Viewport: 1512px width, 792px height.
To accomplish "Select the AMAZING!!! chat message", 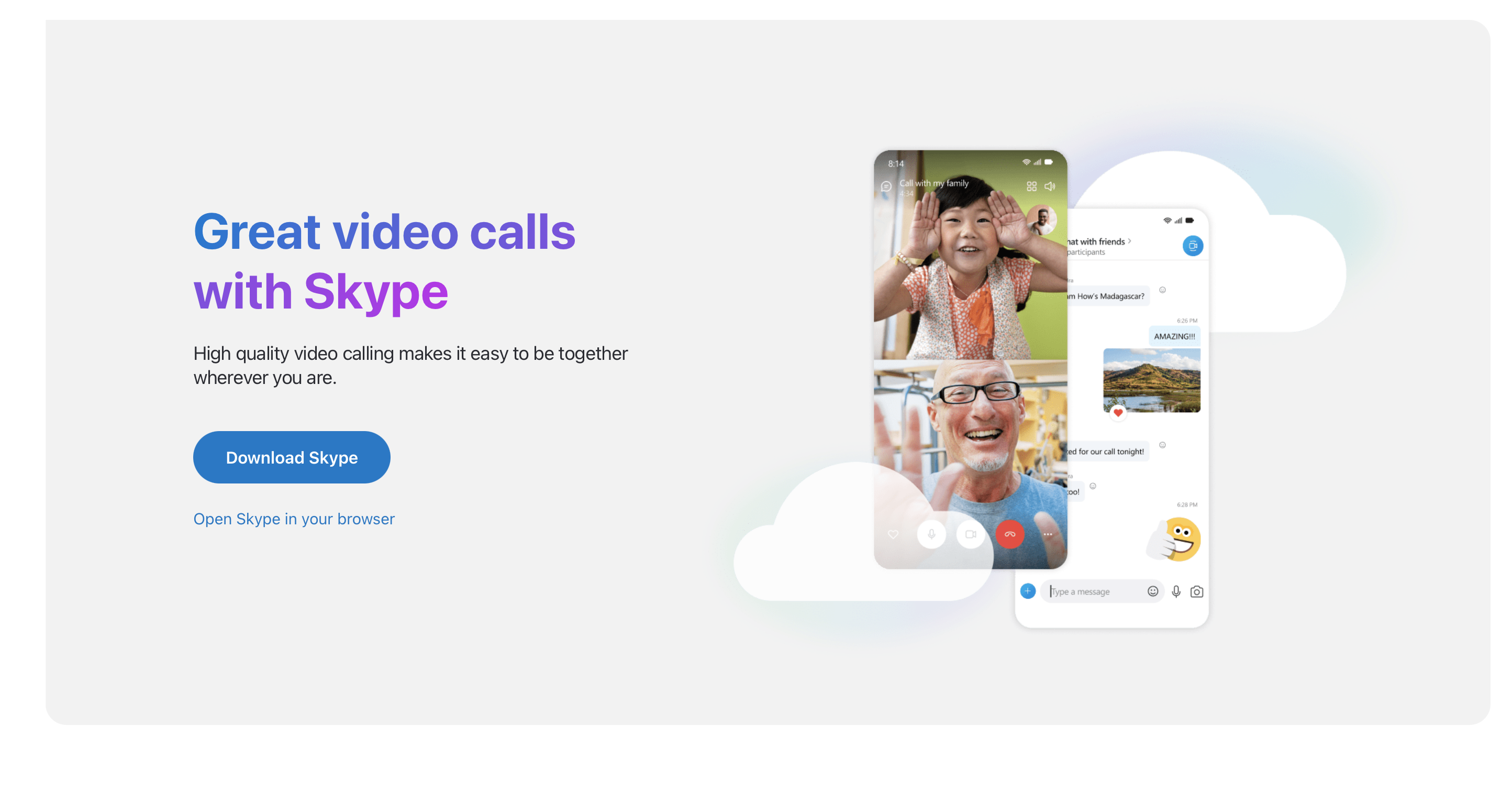I will tap(1174, 336).
